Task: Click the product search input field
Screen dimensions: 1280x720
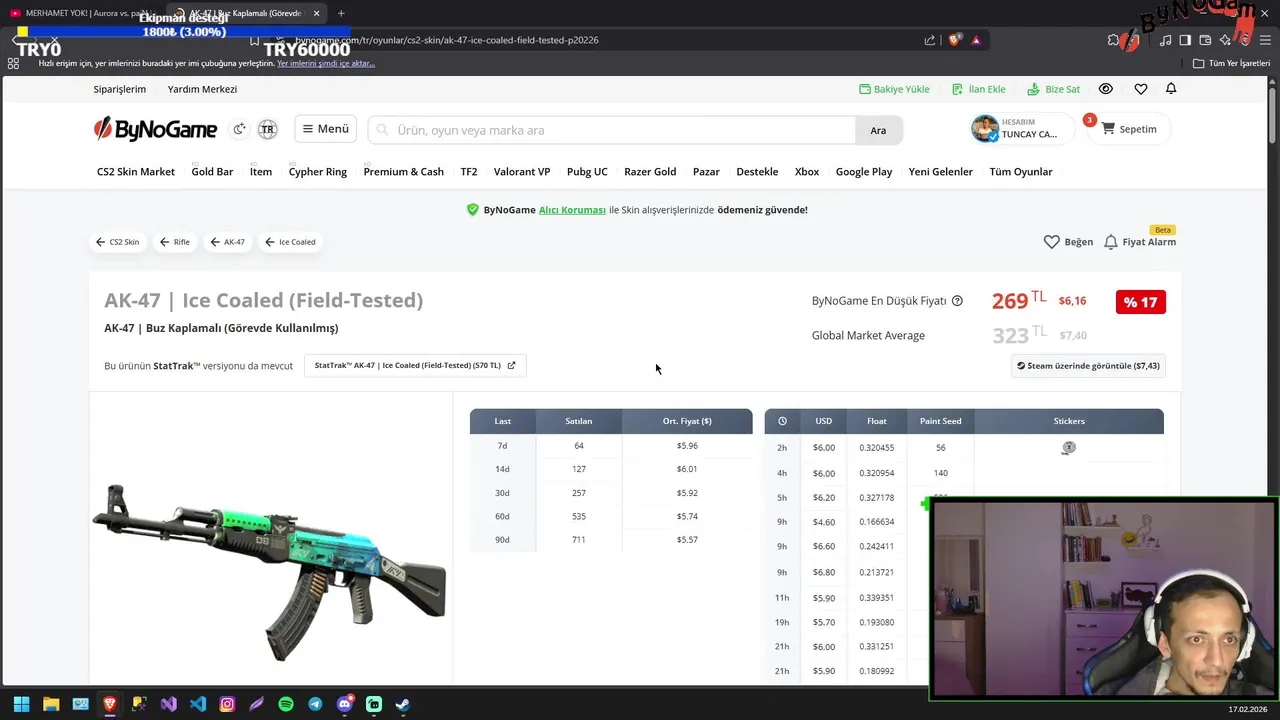Action: pyautogui.click(x=611, y=130)
